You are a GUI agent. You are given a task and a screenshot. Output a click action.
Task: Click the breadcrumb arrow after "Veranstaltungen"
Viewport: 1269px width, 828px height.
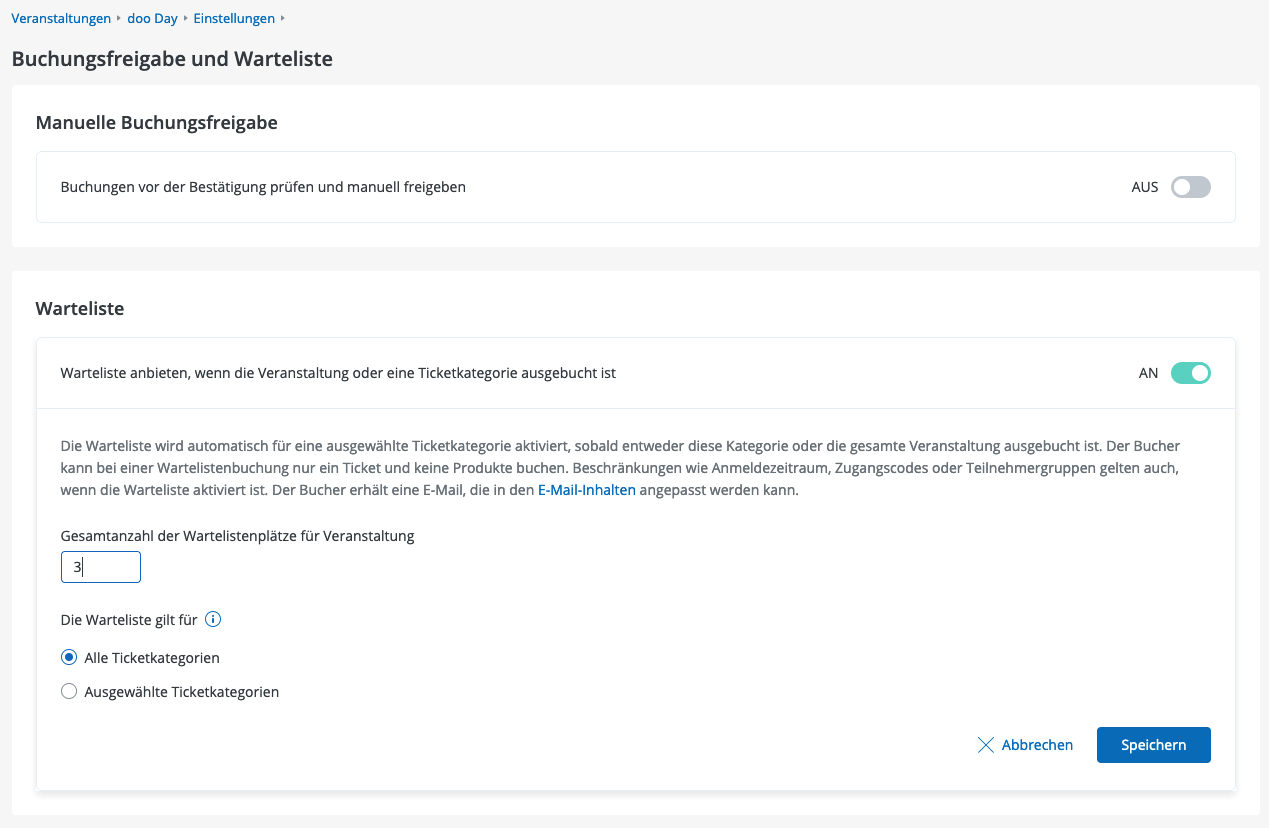click(119, 19)
